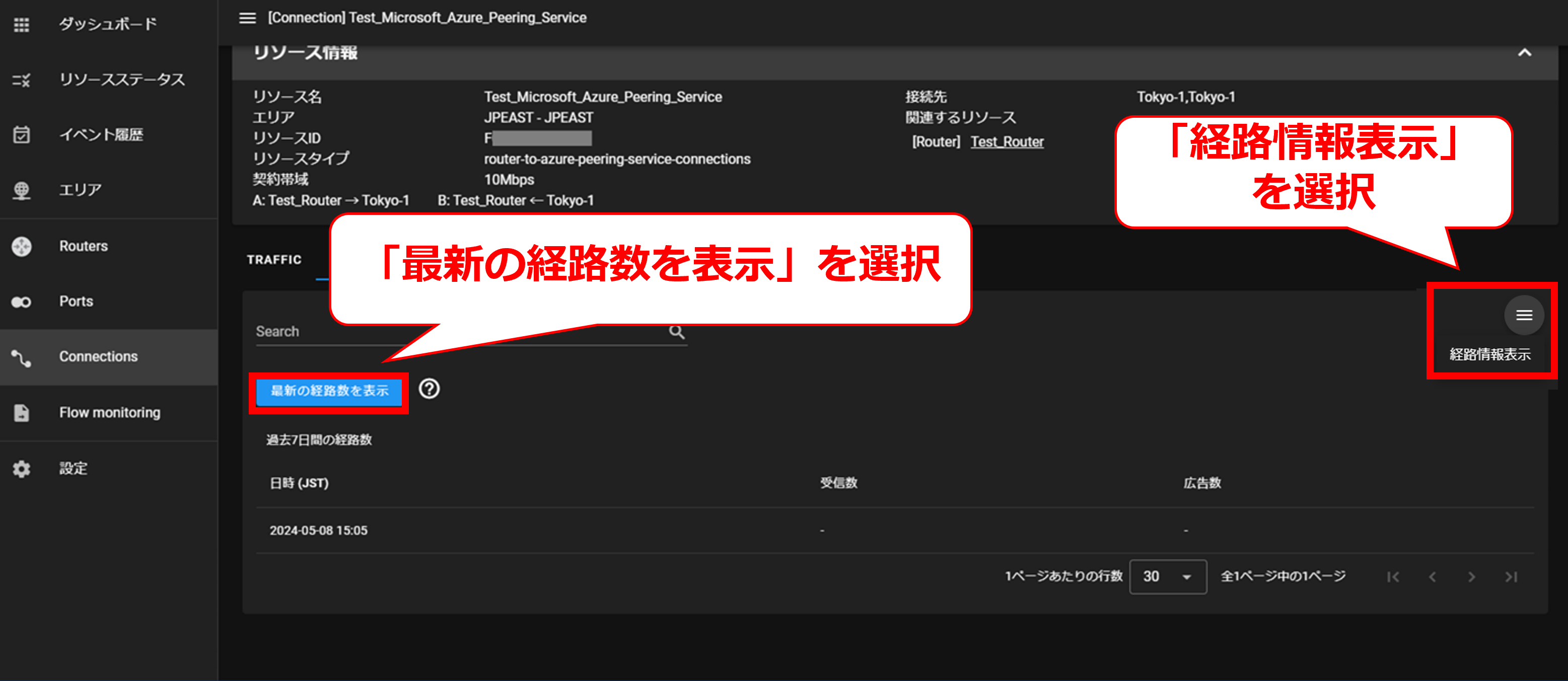Click the Ports sidebar icon
This screenshot has width=1568, height=681.
[21, 302]
